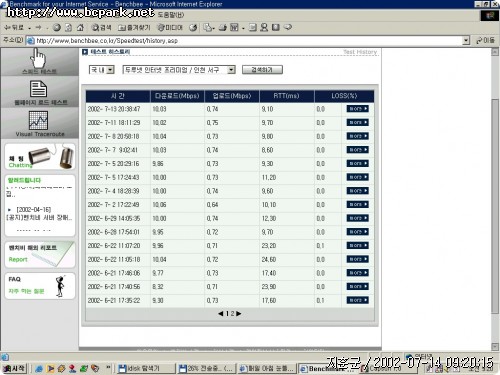The height and width of the screenshot is (375, 500).
Task: Open the 즐겨찾기 (Favorites) pane
Action: pos(134,27)
